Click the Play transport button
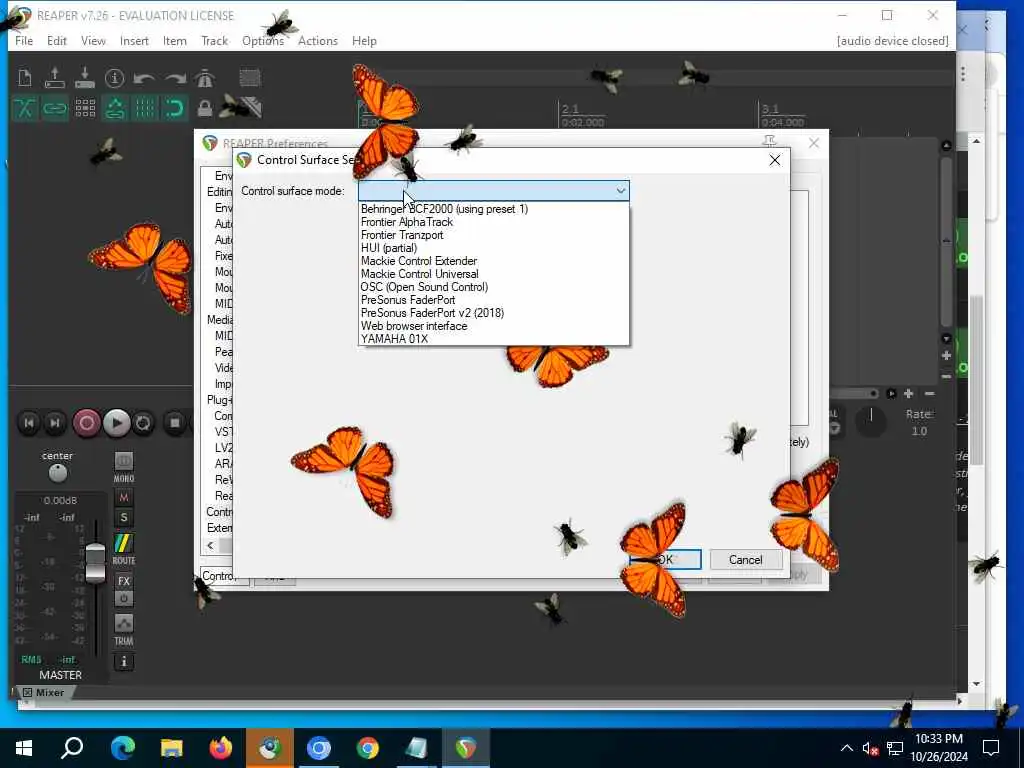 click(x=116, y=423)
